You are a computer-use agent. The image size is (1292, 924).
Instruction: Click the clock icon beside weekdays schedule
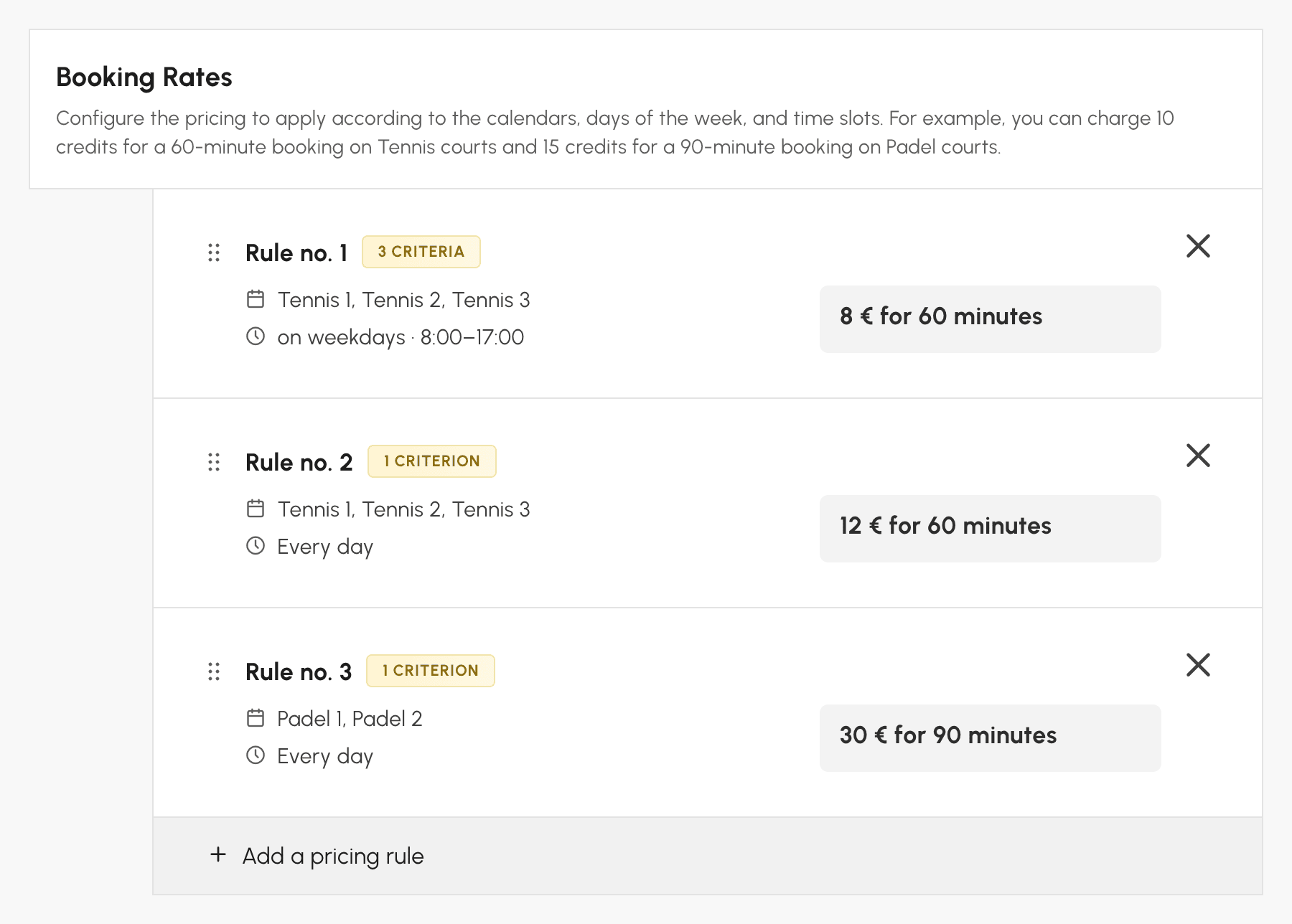[x=256, y=336]
